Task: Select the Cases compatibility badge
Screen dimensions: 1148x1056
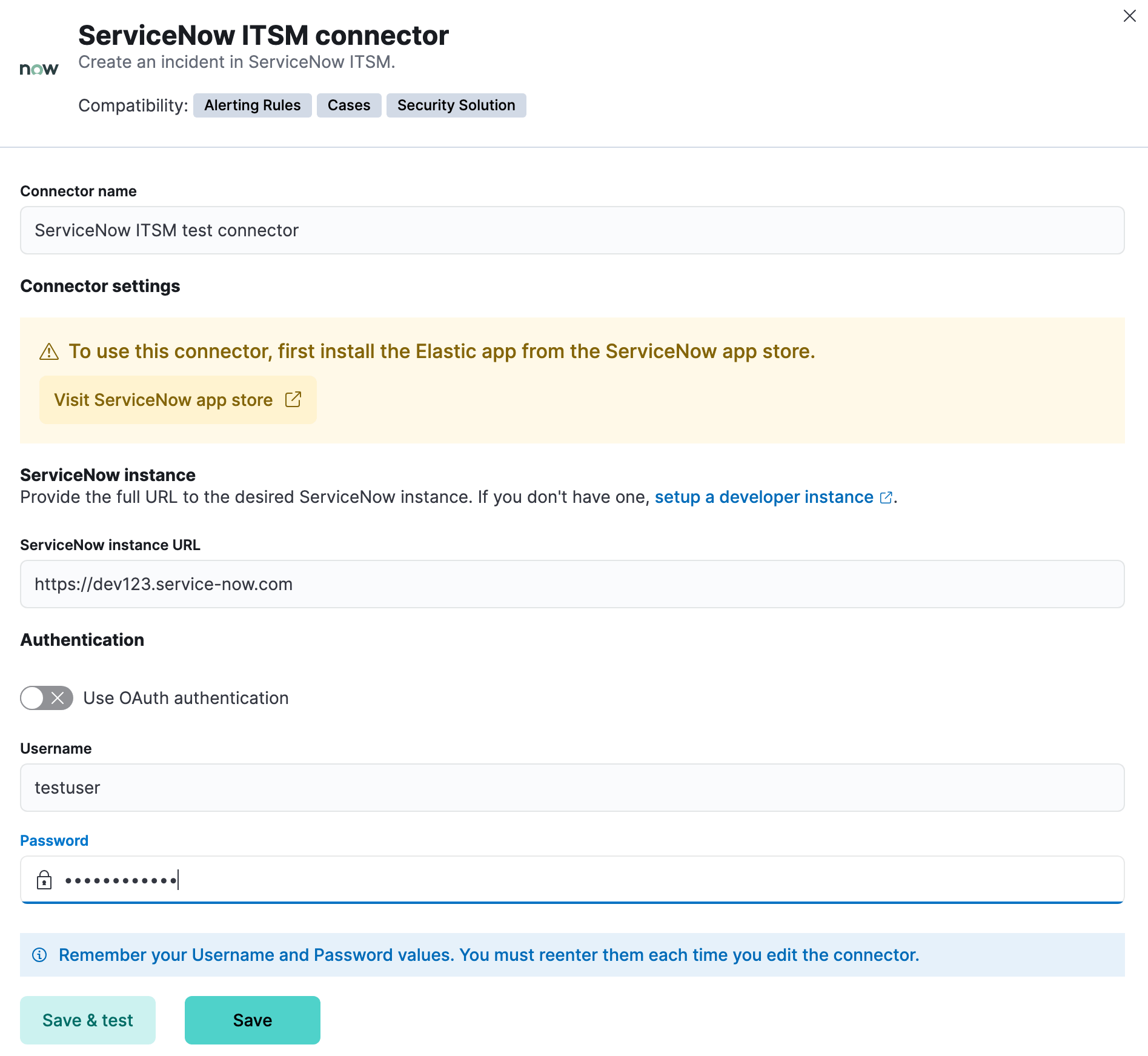Action: (x=348, y=105)
